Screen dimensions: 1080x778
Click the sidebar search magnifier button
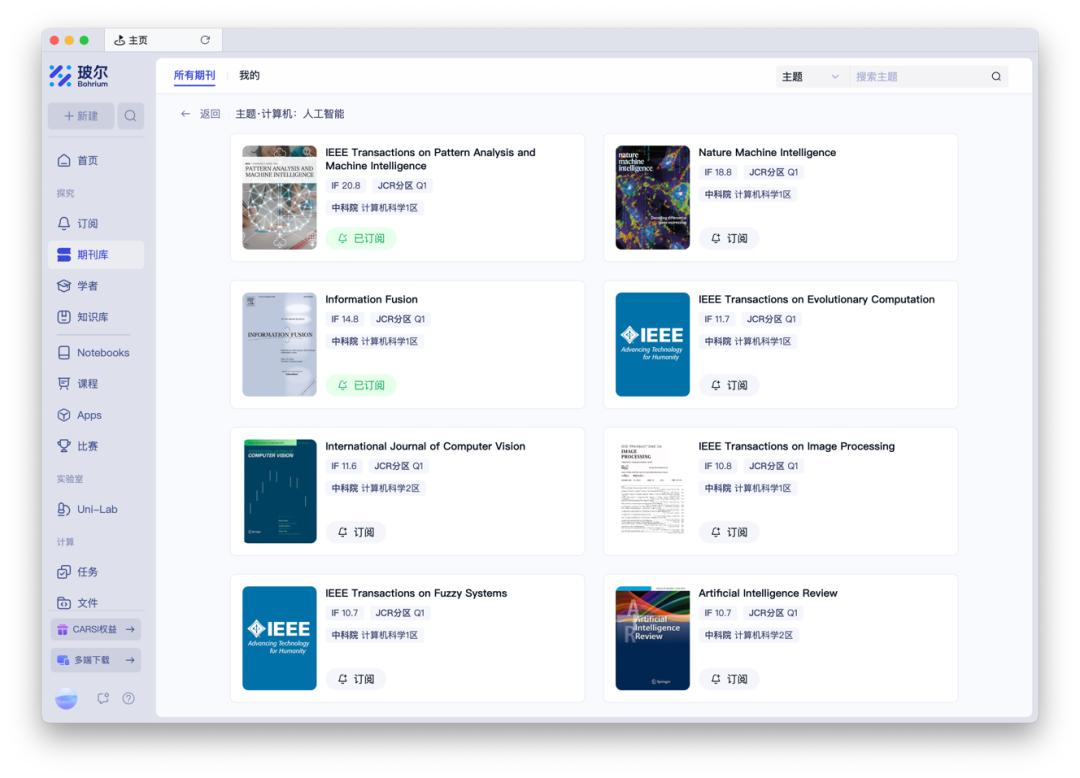pos(130,116)
